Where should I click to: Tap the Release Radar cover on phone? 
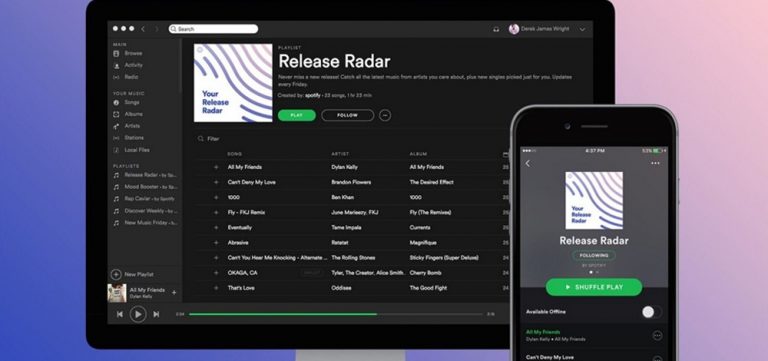coord(594,200)
